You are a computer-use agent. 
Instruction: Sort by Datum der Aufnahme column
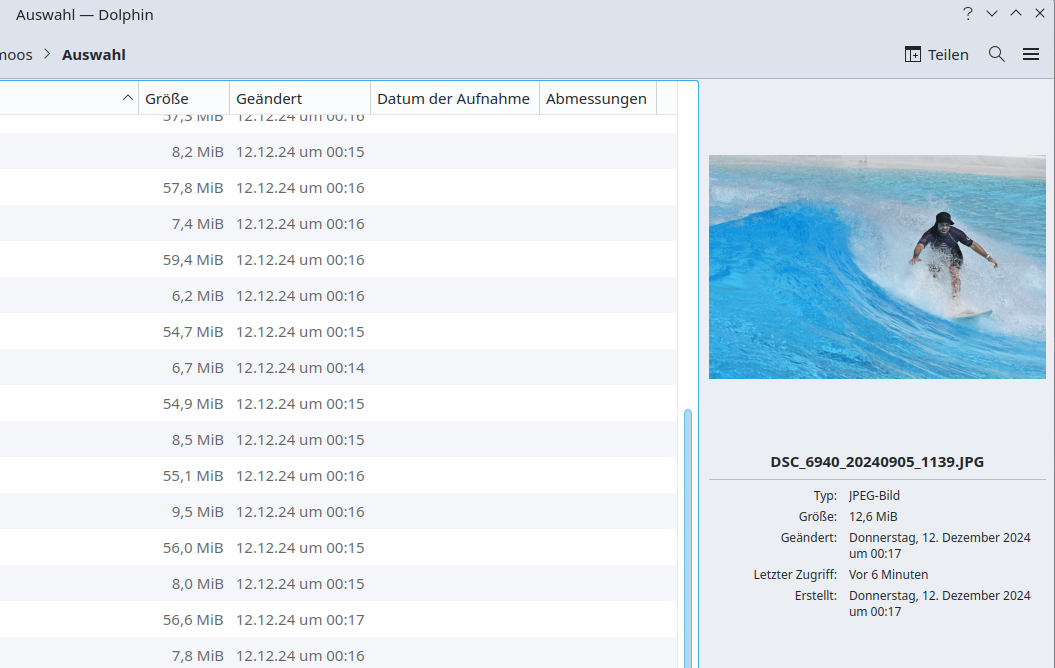(x=455, y=98)
